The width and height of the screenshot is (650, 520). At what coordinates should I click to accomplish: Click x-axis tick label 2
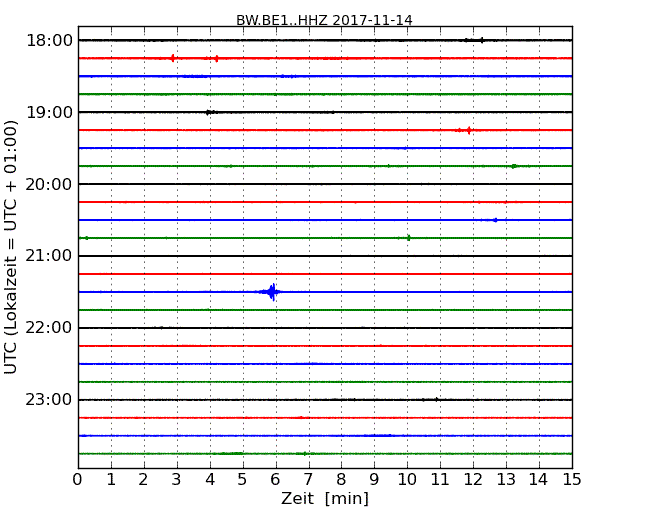pos(143,480)
